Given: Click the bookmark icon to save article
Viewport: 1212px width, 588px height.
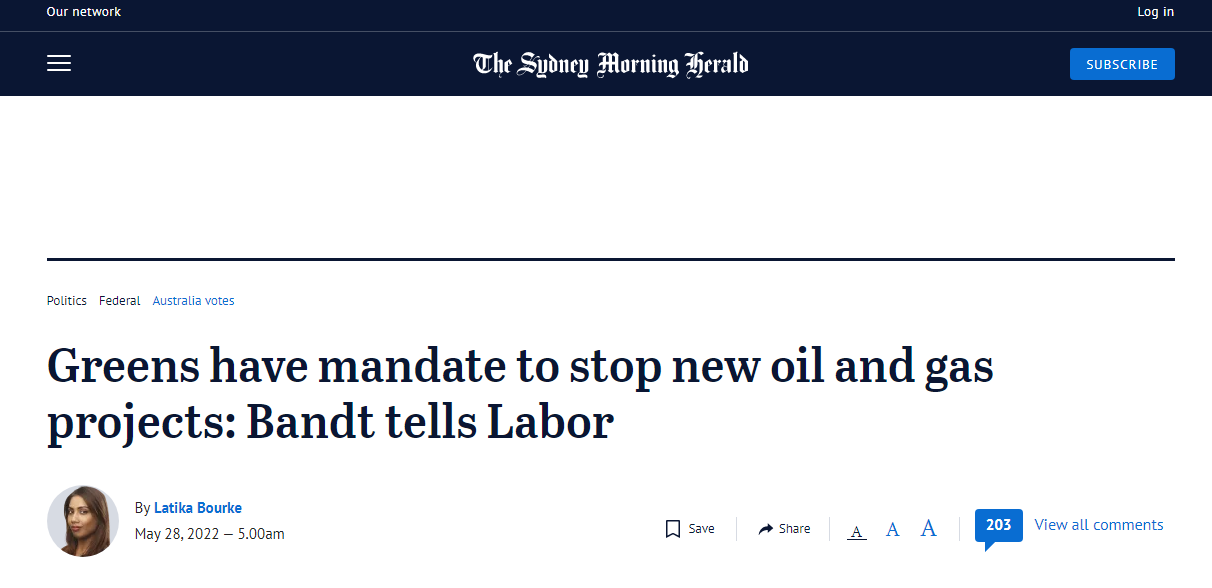Looking at the screenshot, I should (673, 529).
